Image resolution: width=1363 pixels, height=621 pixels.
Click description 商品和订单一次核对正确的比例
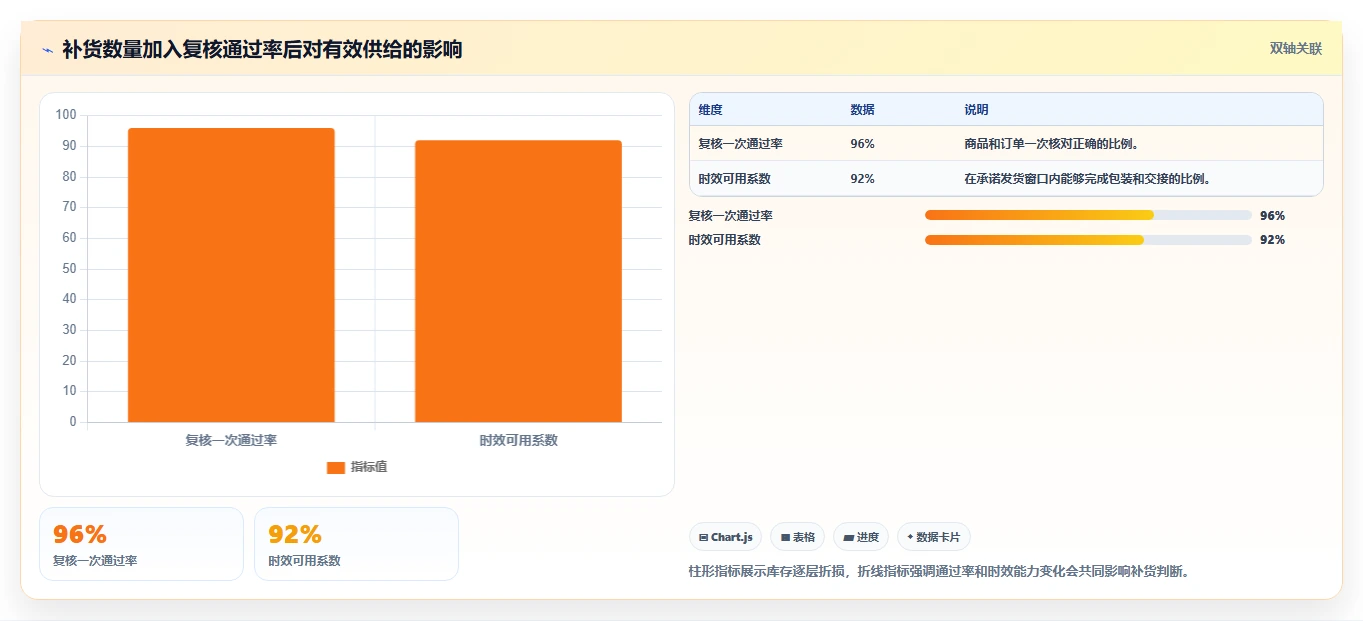[1052, 144]
